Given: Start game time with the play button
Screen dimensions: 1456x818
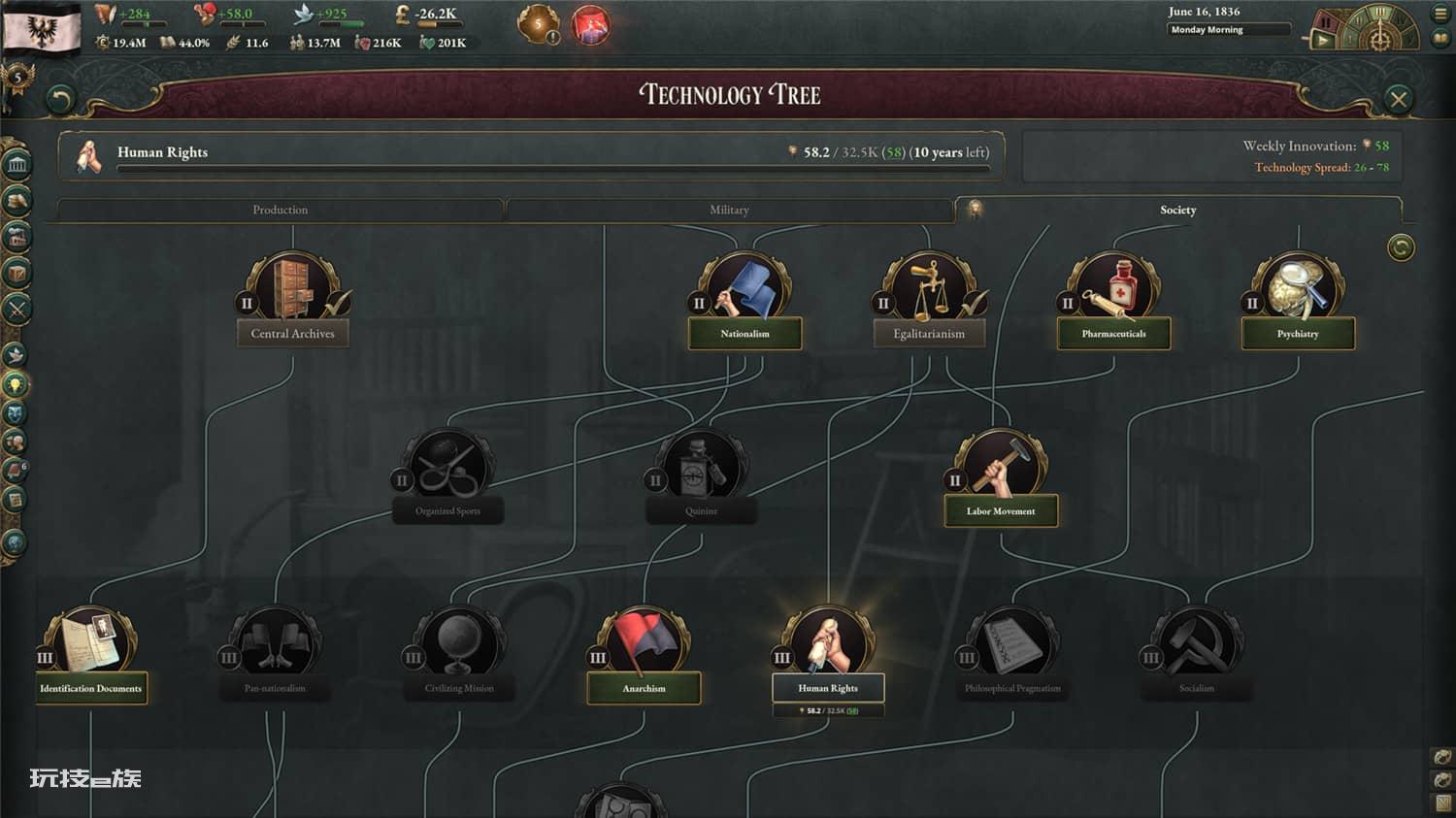Looking at the screenshot, I should (1322, 41).
